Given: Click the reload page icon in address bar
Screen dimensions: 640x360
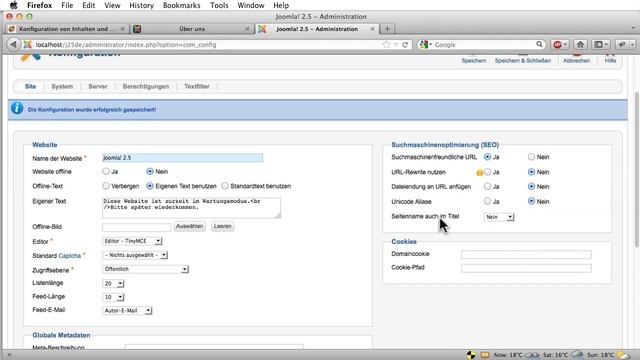Looking at the screenshot, I should coord(405,44).
